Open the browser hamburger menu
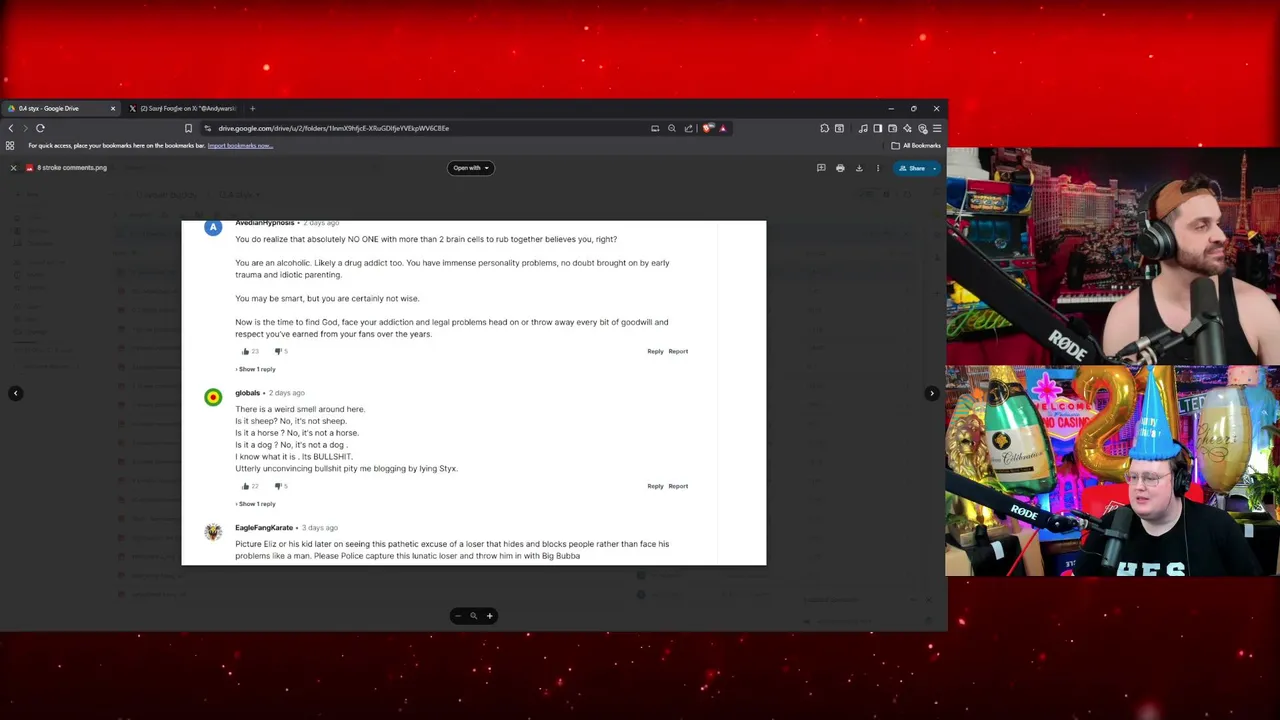The width and height of the screenshot is (1280, 720). [x=937, y=128]
